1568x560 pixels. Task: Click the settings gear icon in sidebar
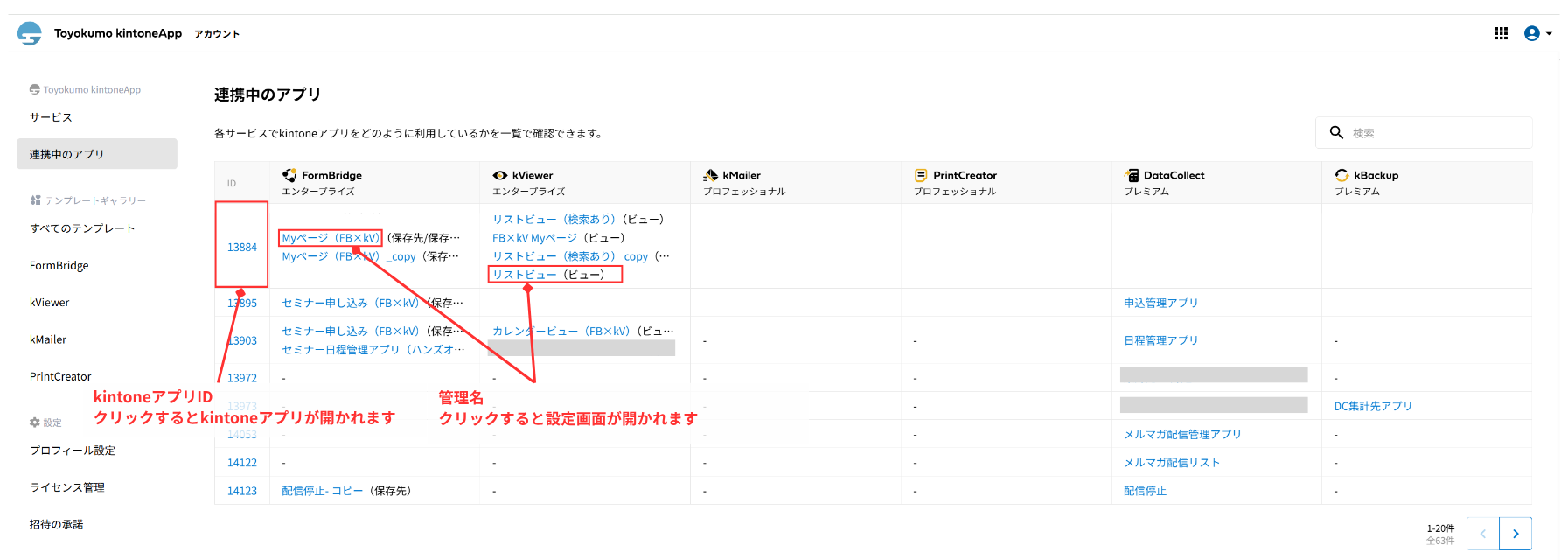click(x=35, y=423)
